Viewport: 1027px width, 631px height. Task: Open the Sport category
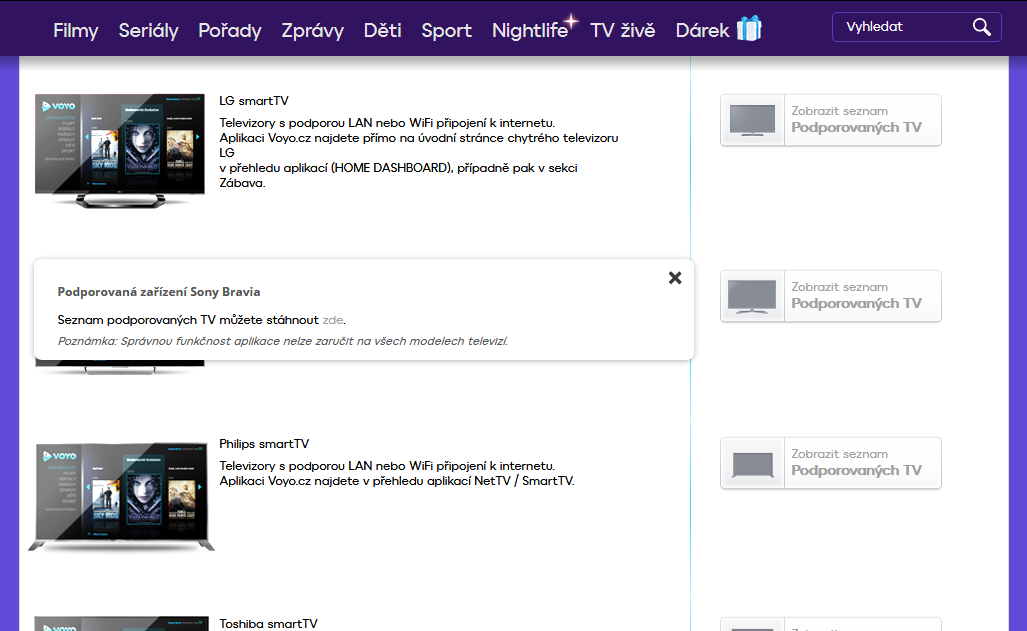(x=446, y=31)
